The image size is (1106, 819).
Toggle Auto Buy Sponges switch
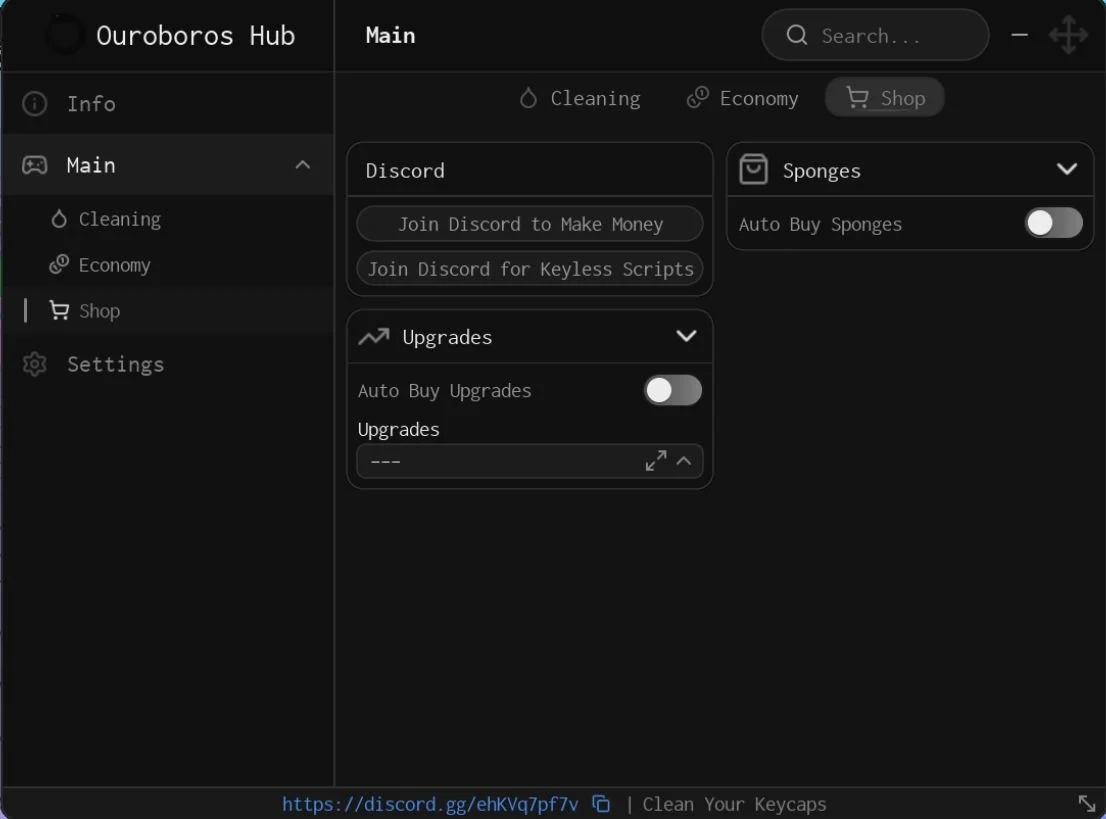coord(1054,223)
